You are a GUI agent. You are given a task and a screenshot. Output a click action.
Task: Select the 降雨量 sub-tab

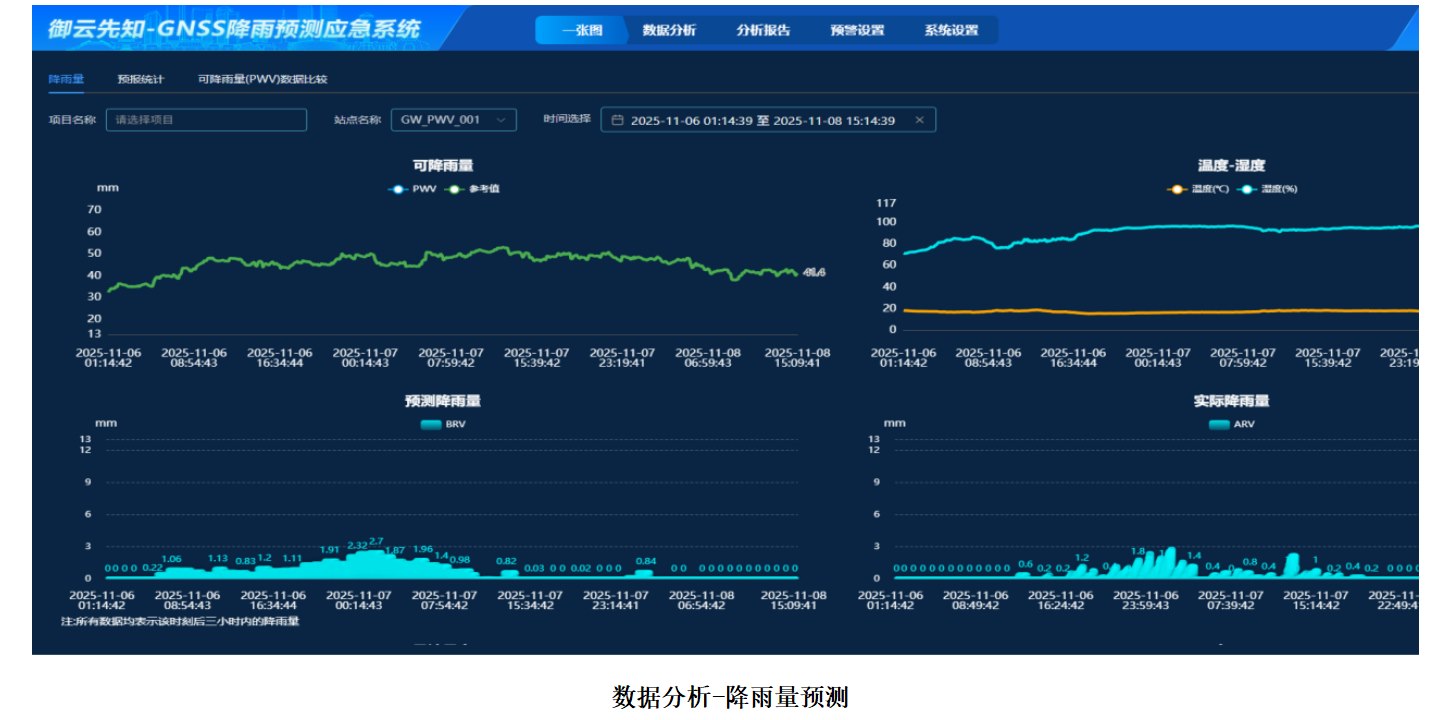[66, 79]
